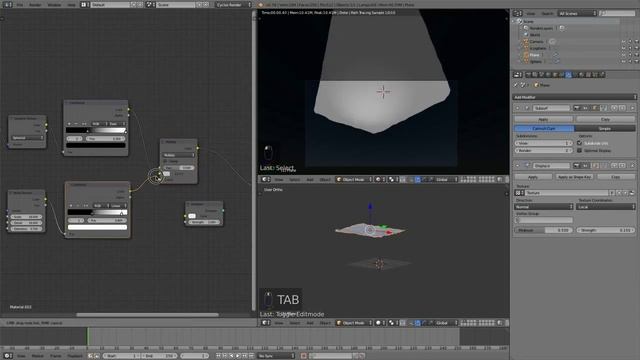Screen dimensions: 640x360
Task: Open the Modifiers wrench tab
Action: click(x=568, y=75)
